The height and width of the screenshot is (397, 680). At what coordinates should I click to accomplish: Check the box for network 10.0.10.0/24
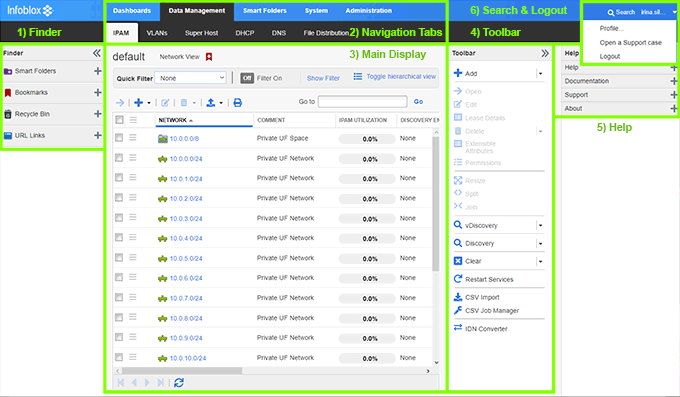119,357
